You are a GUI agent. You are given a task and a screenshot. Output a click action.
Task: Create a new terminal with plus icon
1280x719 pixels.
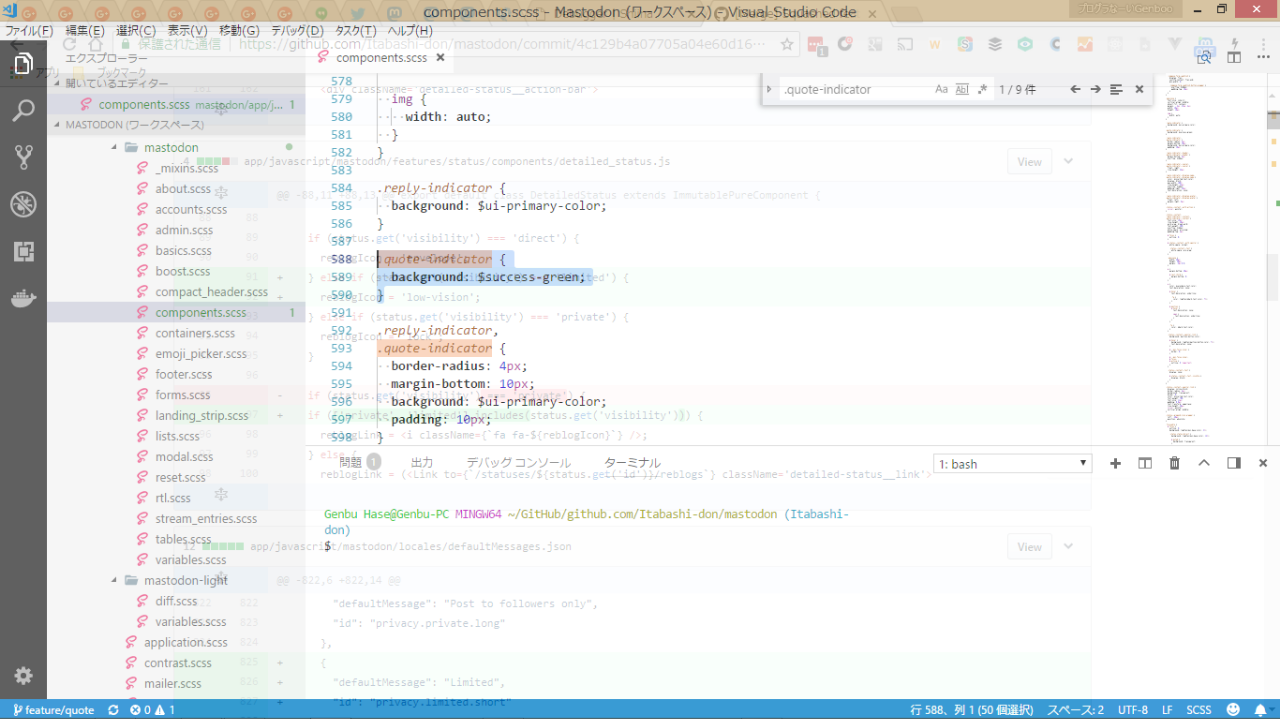click(x=1116, y=463)
